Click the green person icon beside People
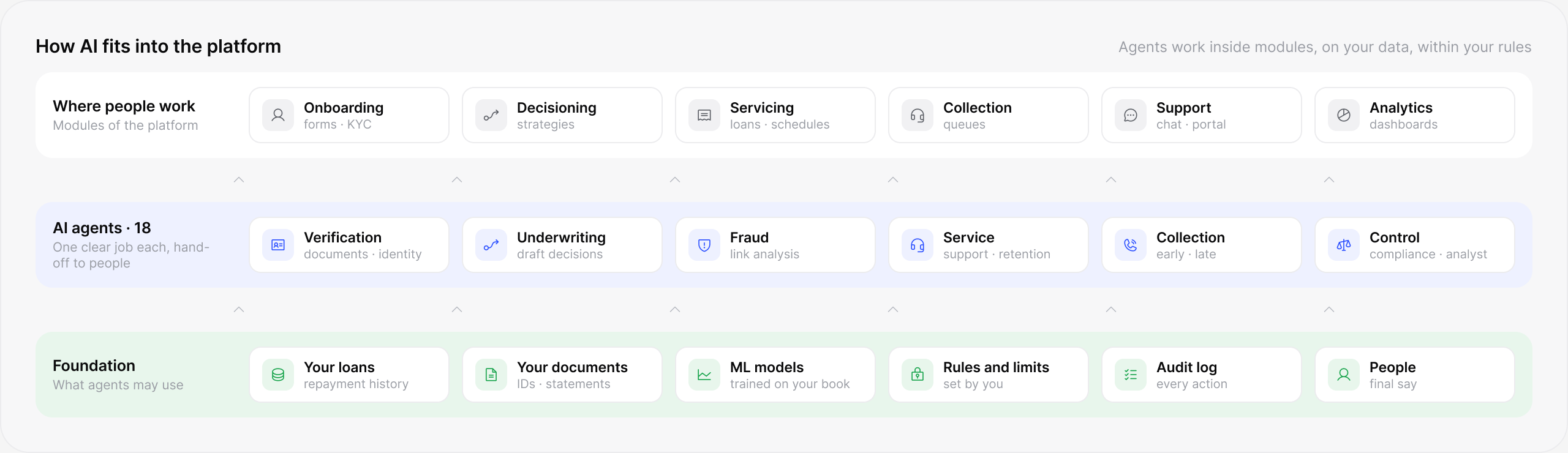 (1344, 375)
